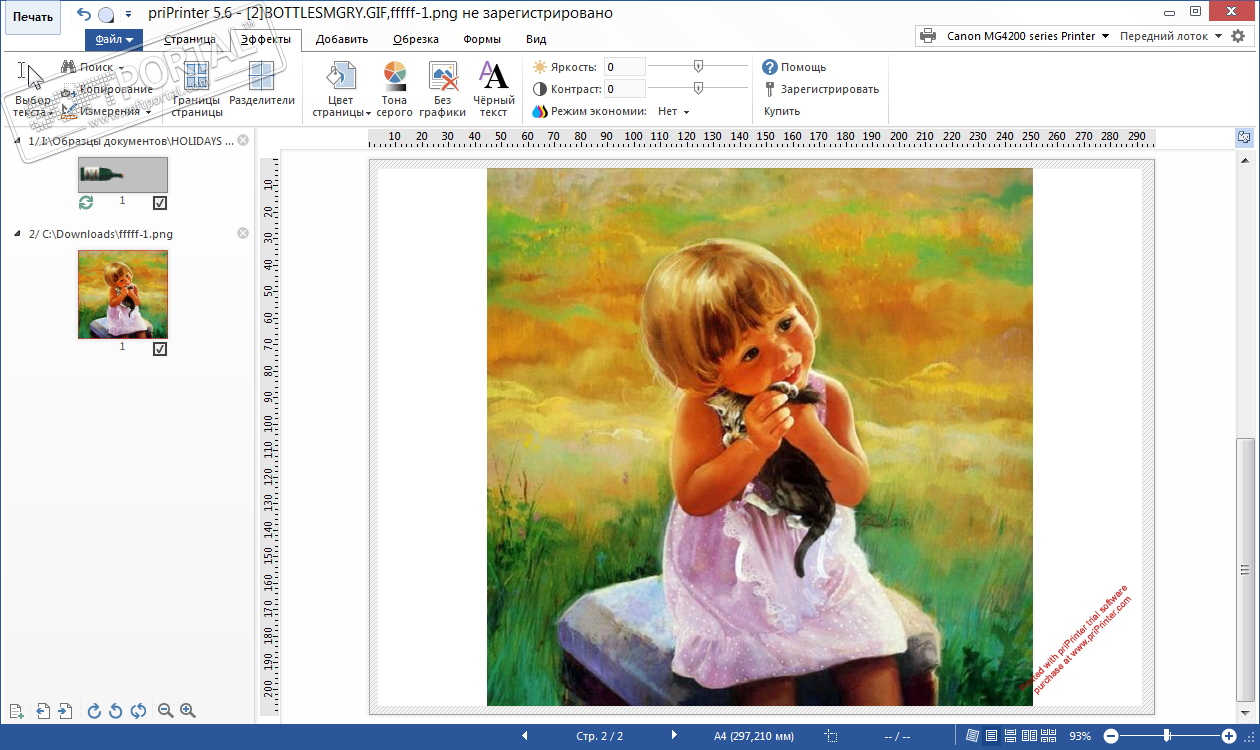Click the round redo button in title bar
Image resolution: width=1260 pixels, height=750 pixels.
(106, 15)
